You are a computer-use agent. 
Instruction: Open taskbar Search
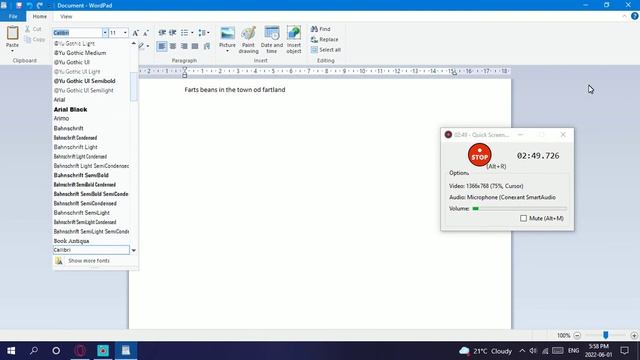click(x=34, y=351)
